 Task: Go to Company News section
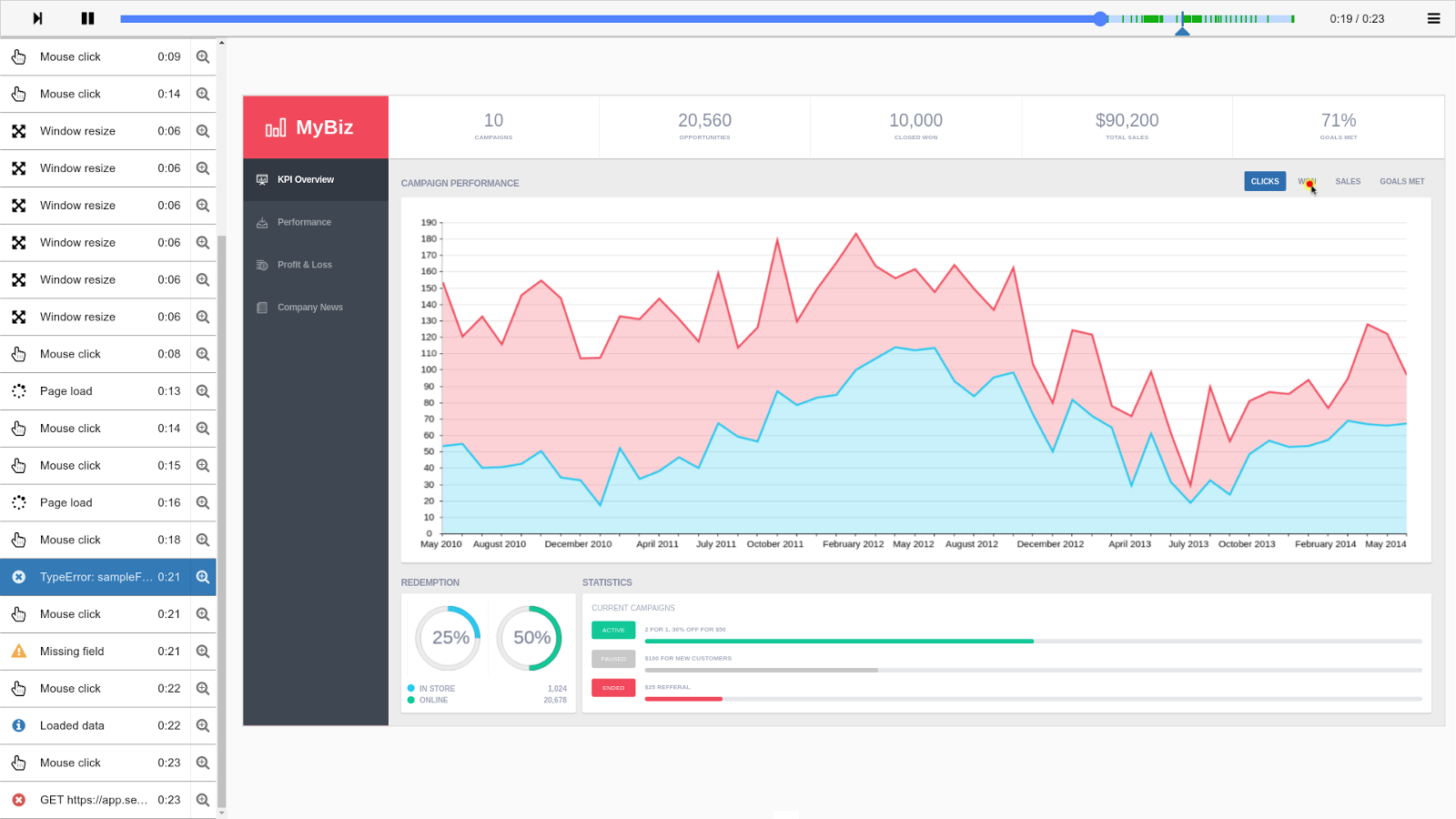tap(309, 308)
